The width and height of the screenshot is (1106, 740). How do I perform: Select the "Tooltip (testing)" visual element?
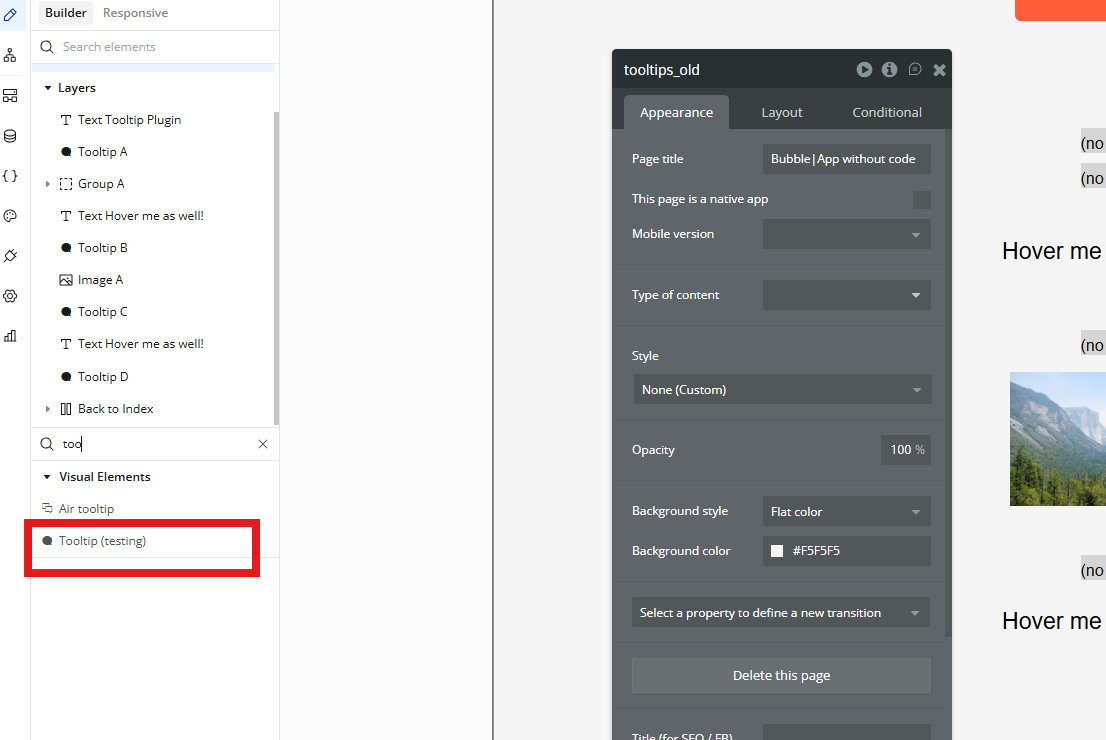coord(102,541)
